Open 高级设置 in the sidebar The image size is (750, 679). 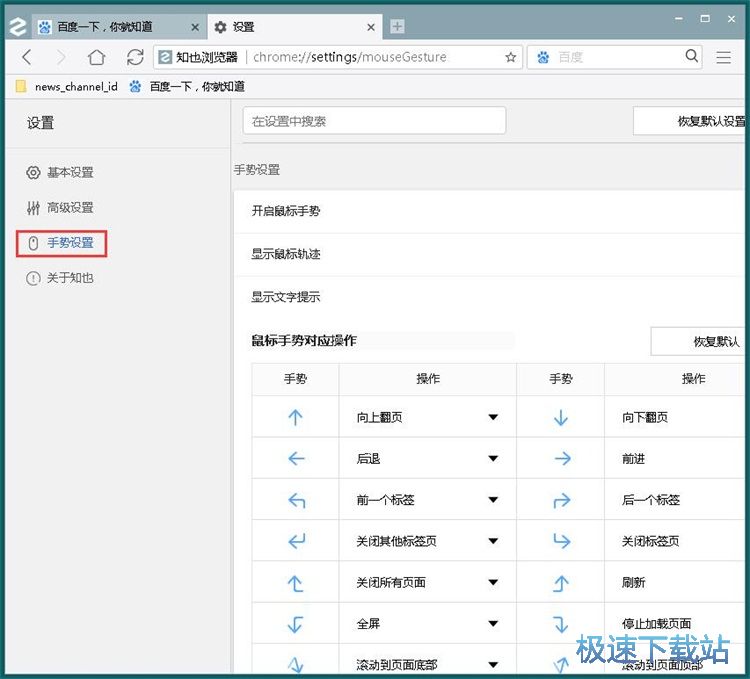tap(60, 208)
